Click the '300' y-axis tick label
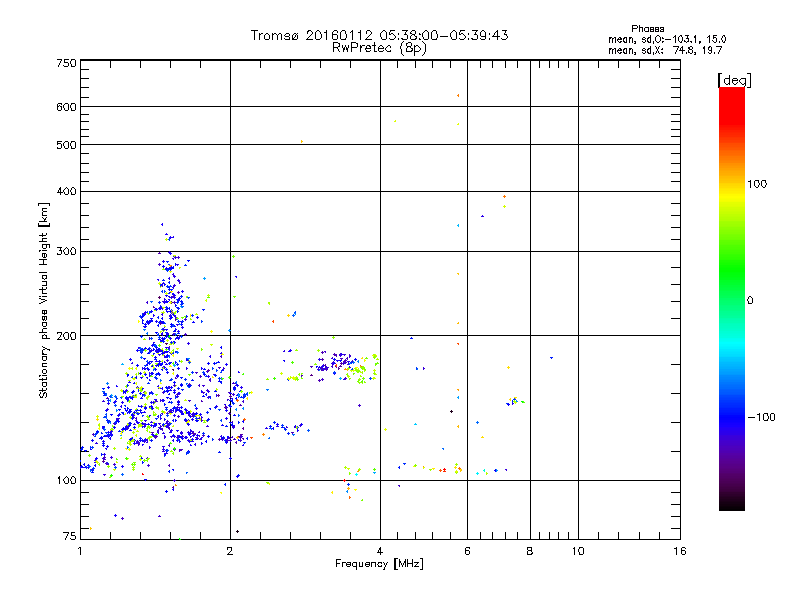Screen dimensions: 800x600 pyautogui.click(x=66, y=252)
